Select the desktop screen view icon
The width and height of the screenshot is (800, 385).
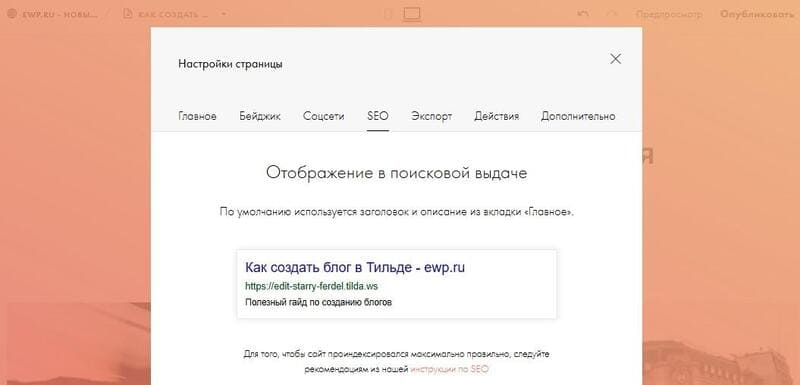(x=412, y=14)
